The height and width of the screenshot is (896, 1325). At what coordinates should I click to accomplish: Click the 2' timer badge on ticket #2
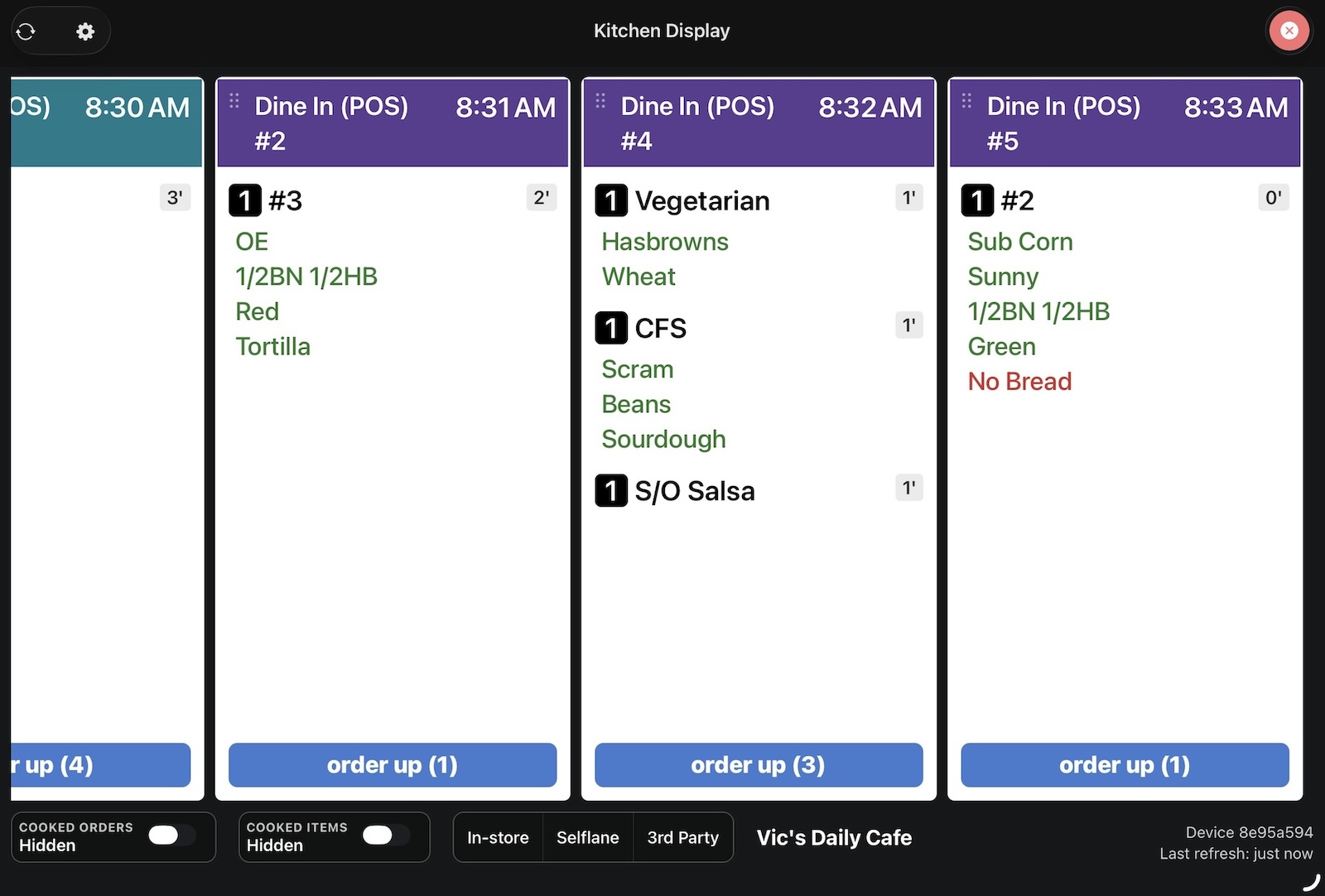point(542,198)
